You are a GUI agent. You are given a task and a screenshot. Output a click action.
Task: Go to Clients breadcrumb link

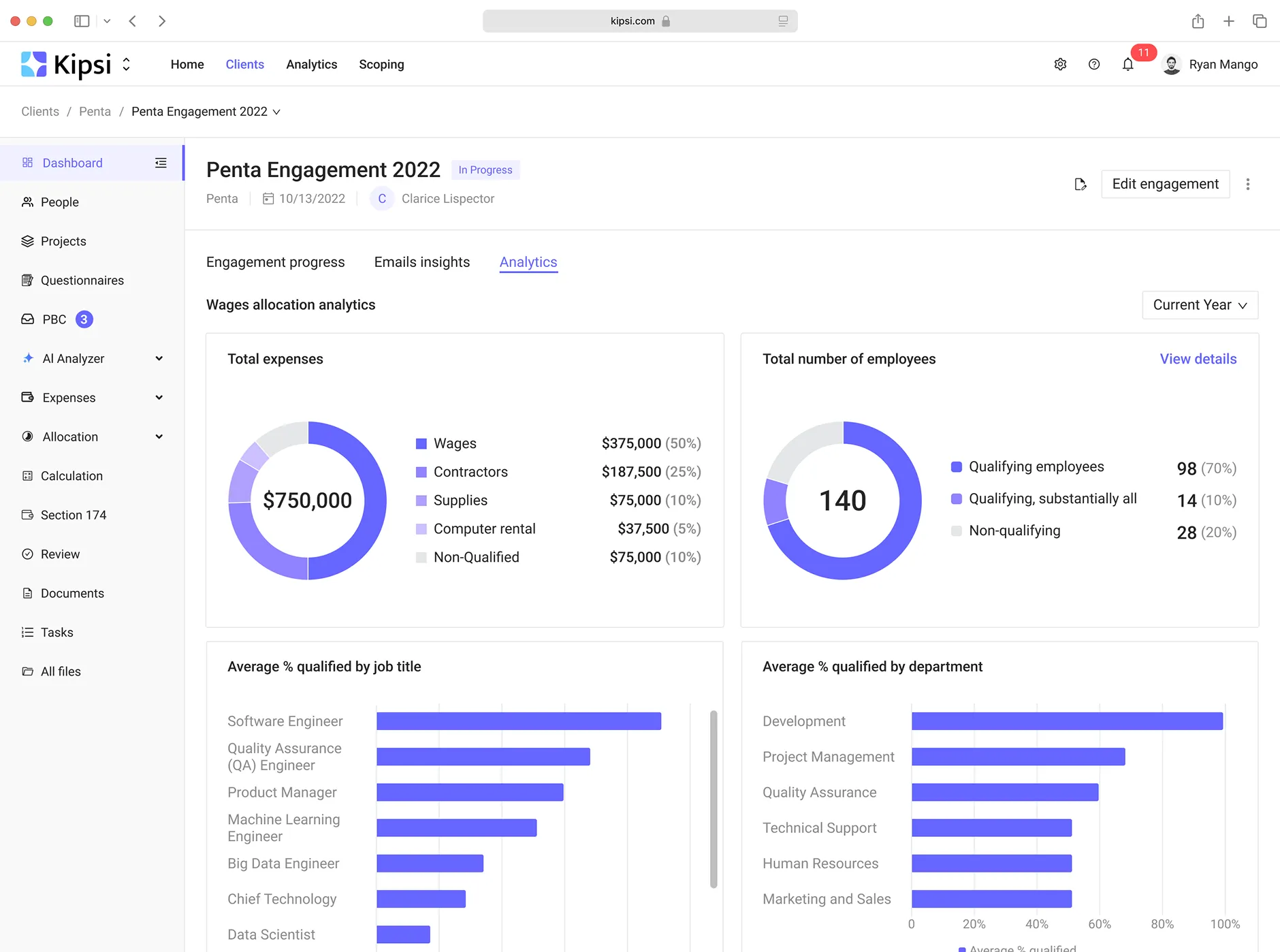tap(40, 112)
